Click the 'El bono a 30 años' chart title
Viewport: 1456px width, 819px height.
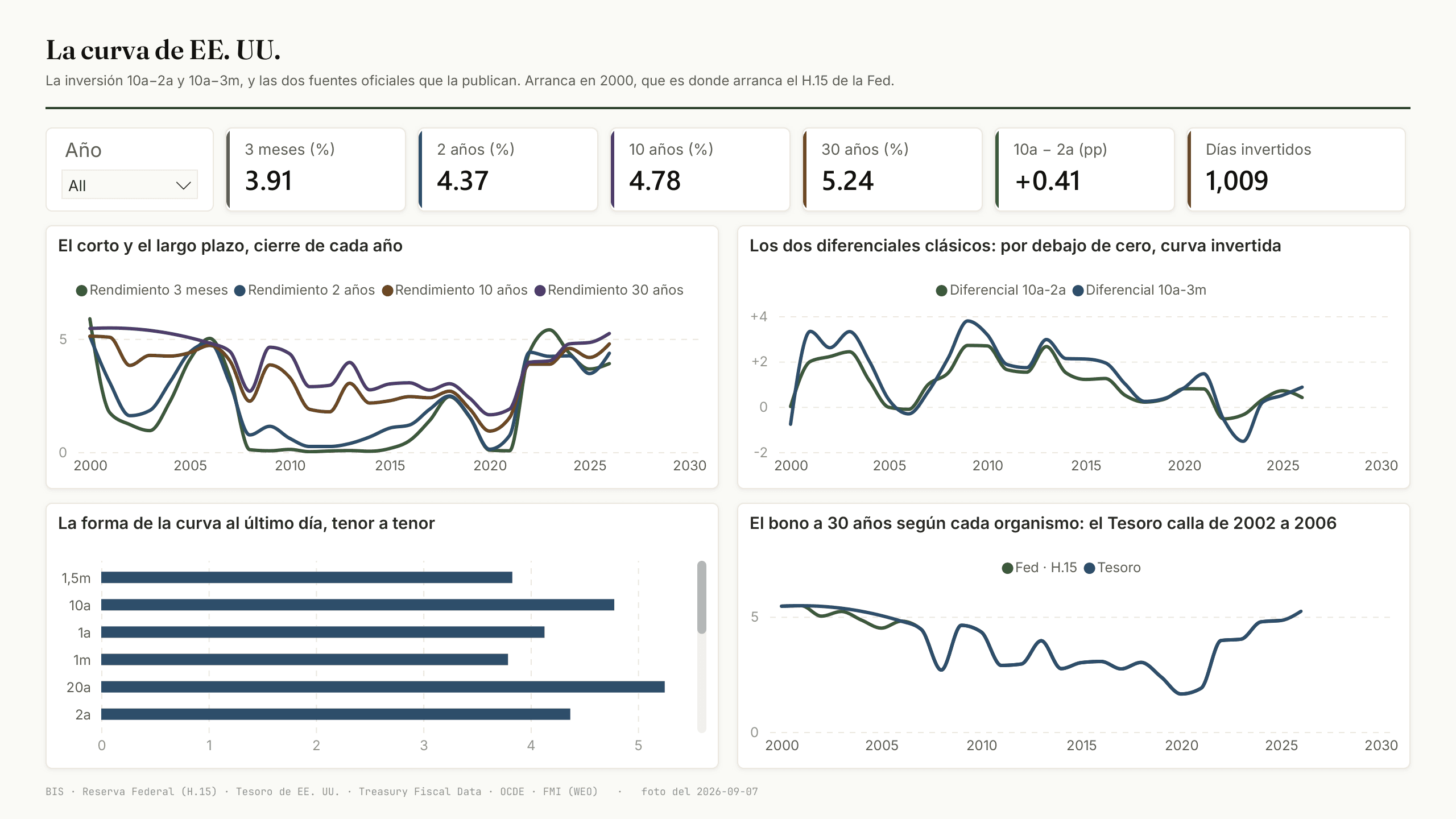[x=1043, y=523]
